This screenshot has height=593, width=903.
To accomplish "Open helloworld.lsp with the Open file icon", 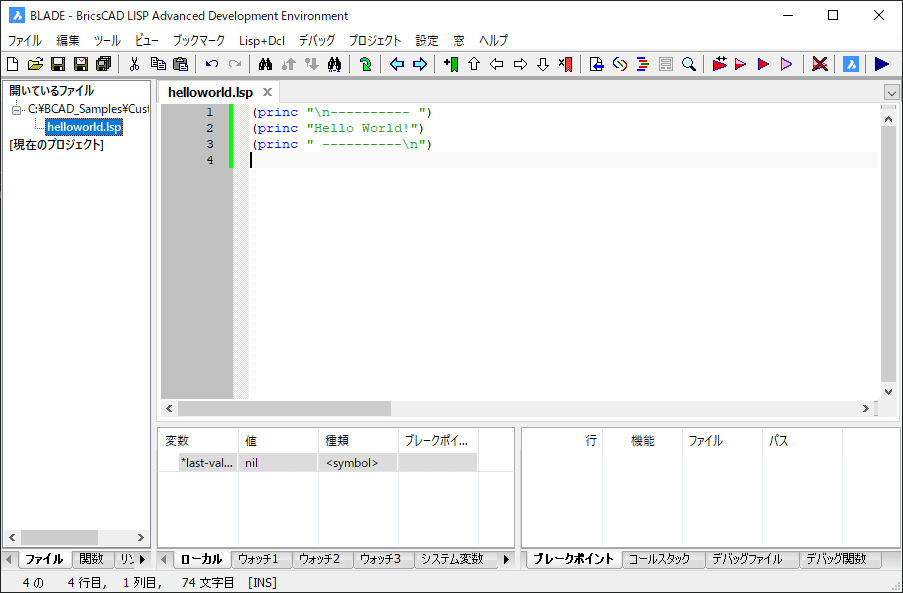I will [35, 66].
